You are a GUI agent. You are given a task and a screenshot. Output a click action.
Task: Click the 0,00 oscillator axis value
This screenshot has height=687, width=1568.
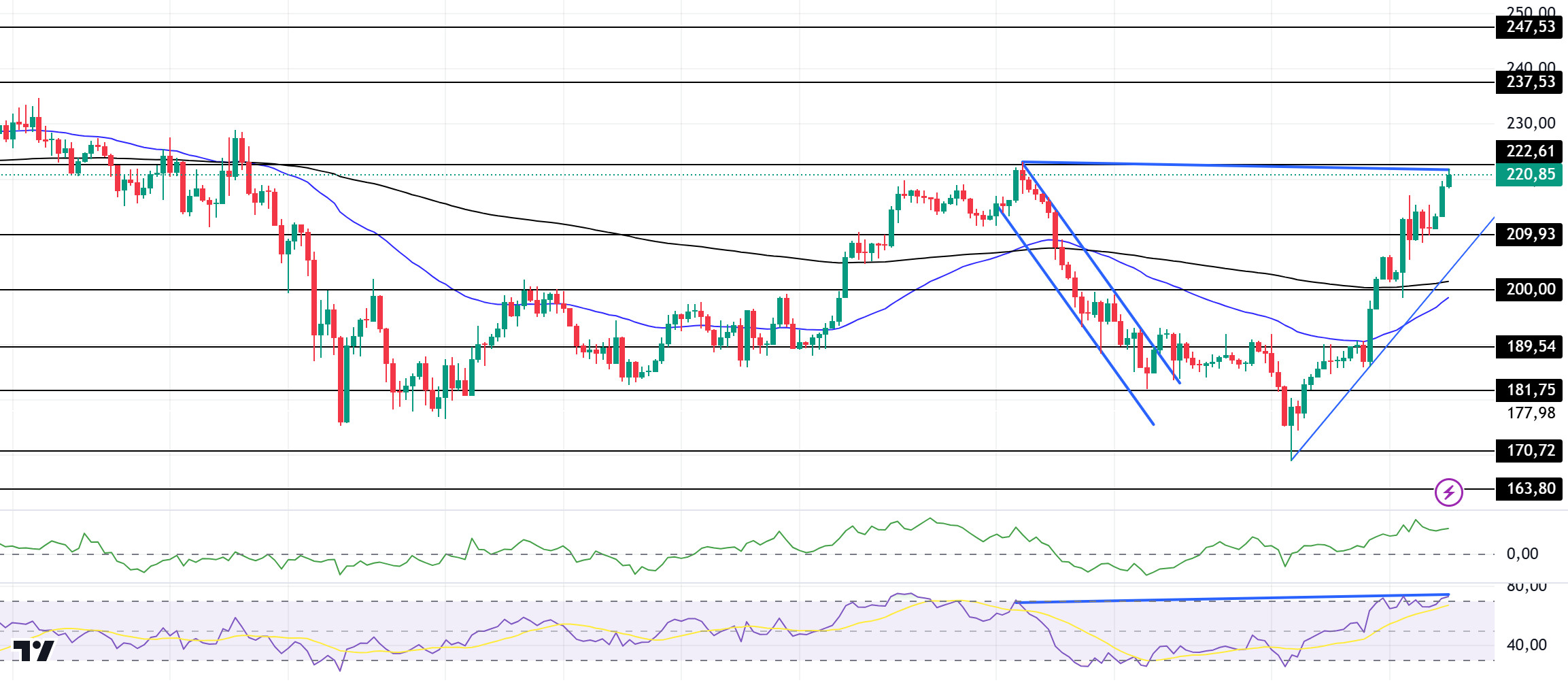(x=1522, y=554)
